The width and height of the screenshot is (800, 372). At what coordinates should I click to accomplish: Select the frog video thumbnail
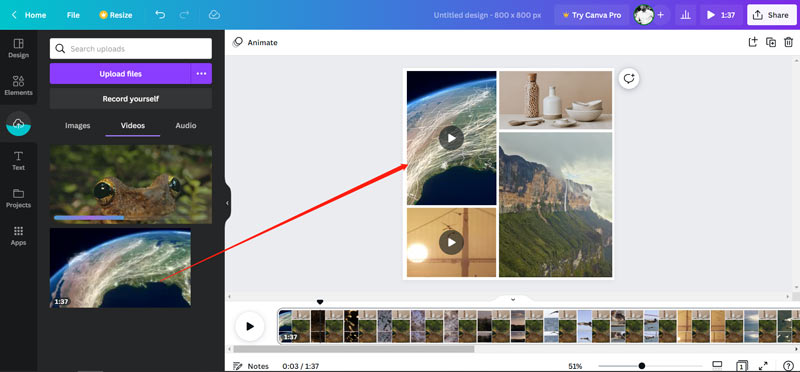pos(131,184)
